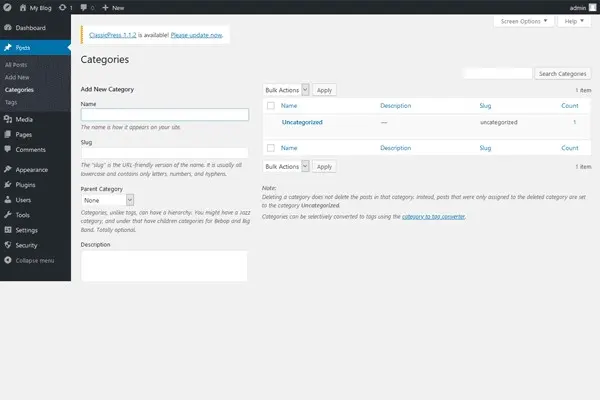Open the top Bulk Actions dropdown
Screen dimensions: 600x400
(286, 90)
